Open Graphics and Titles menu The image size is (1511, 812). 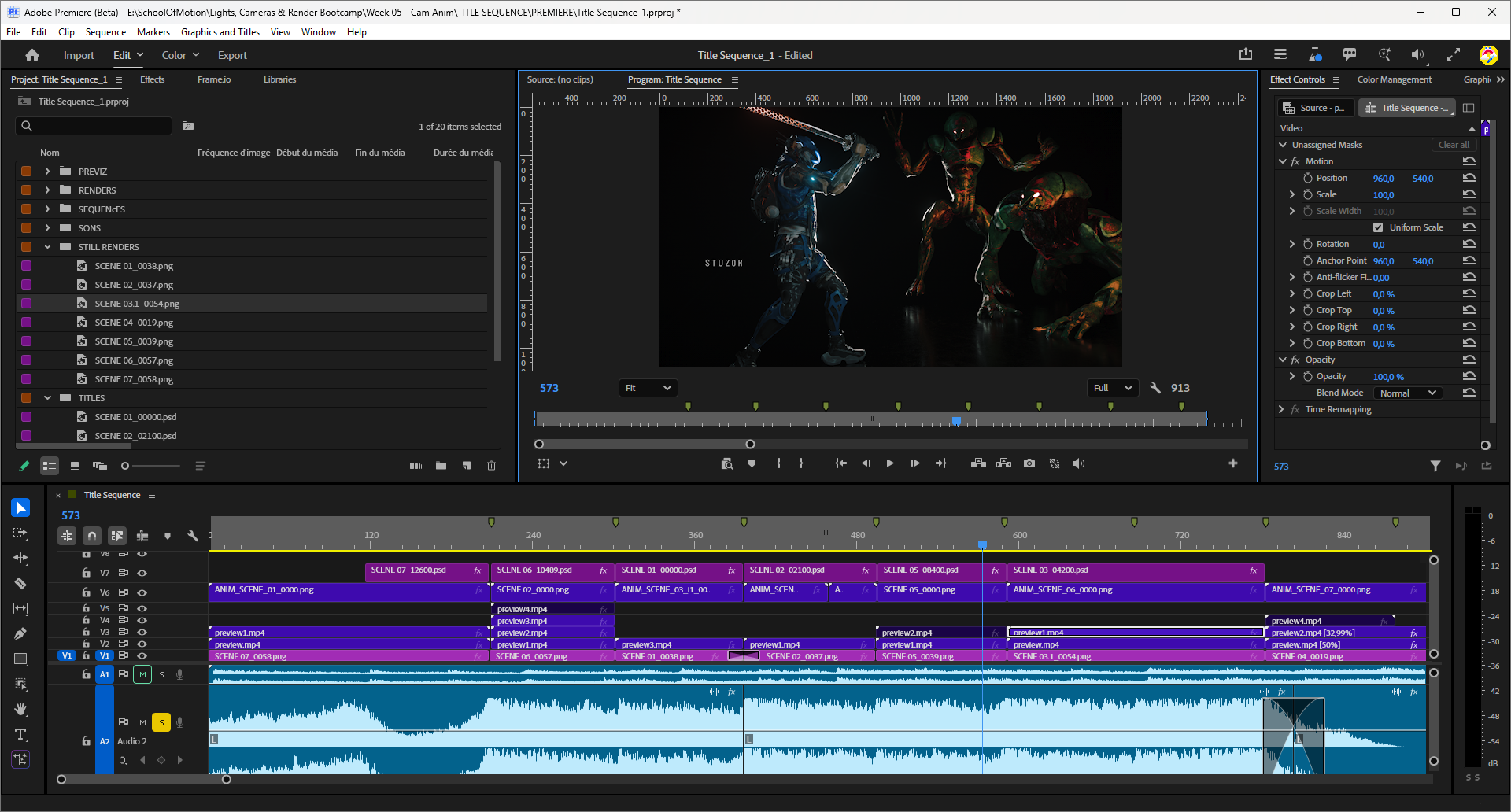(220, 32)
